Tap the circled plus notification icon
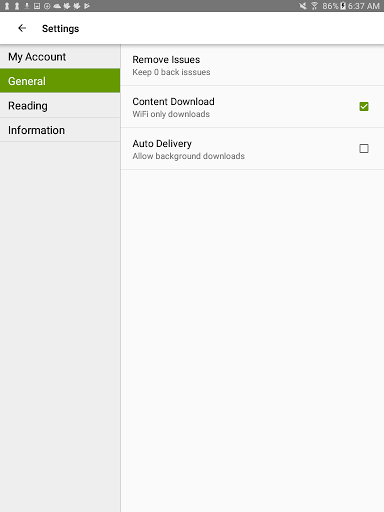 tap(47, 6)
